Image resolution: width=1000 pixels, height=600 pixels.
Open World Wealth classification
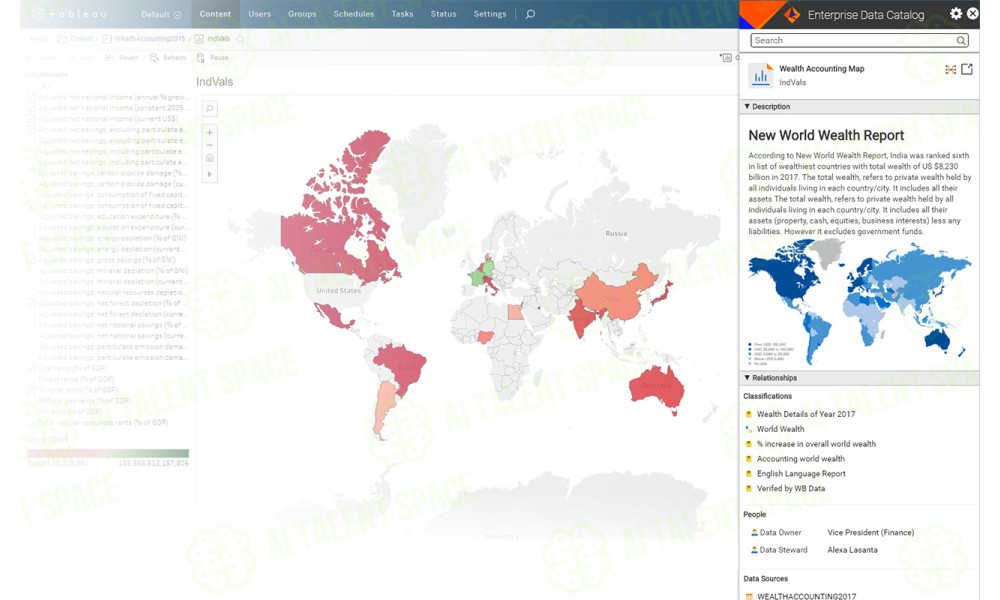(x=780, y=429)
